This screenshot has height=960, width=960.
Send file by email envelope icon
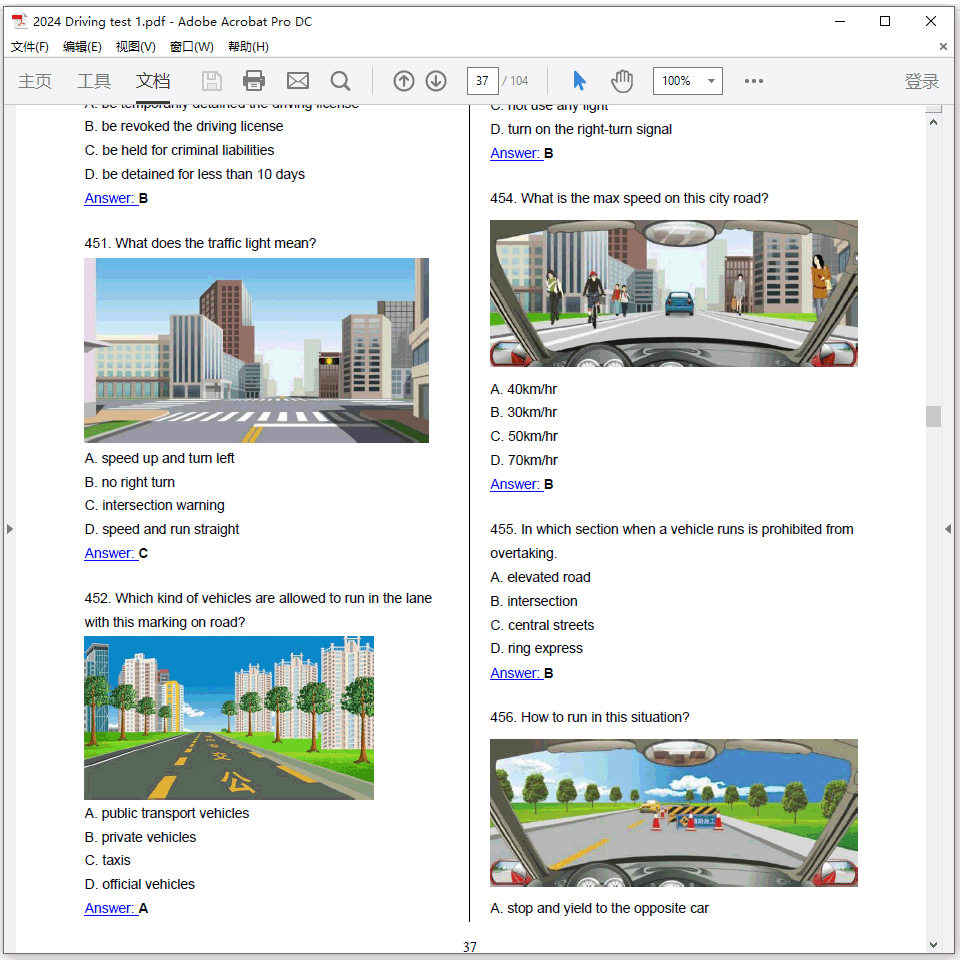click(297, 81)
